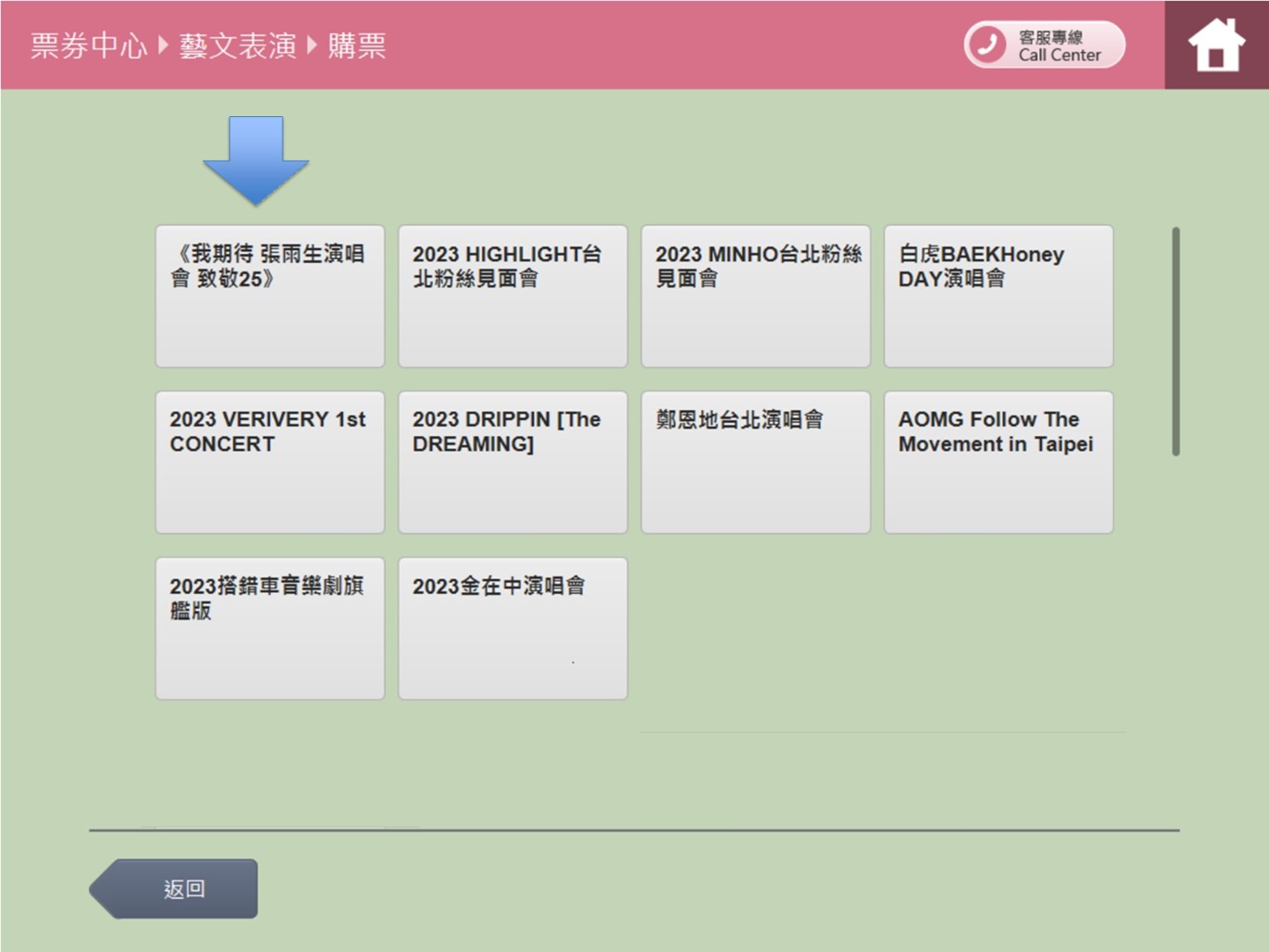Click the triangle separator after 票券中心
1269x952 pixels.
[164, 45]
